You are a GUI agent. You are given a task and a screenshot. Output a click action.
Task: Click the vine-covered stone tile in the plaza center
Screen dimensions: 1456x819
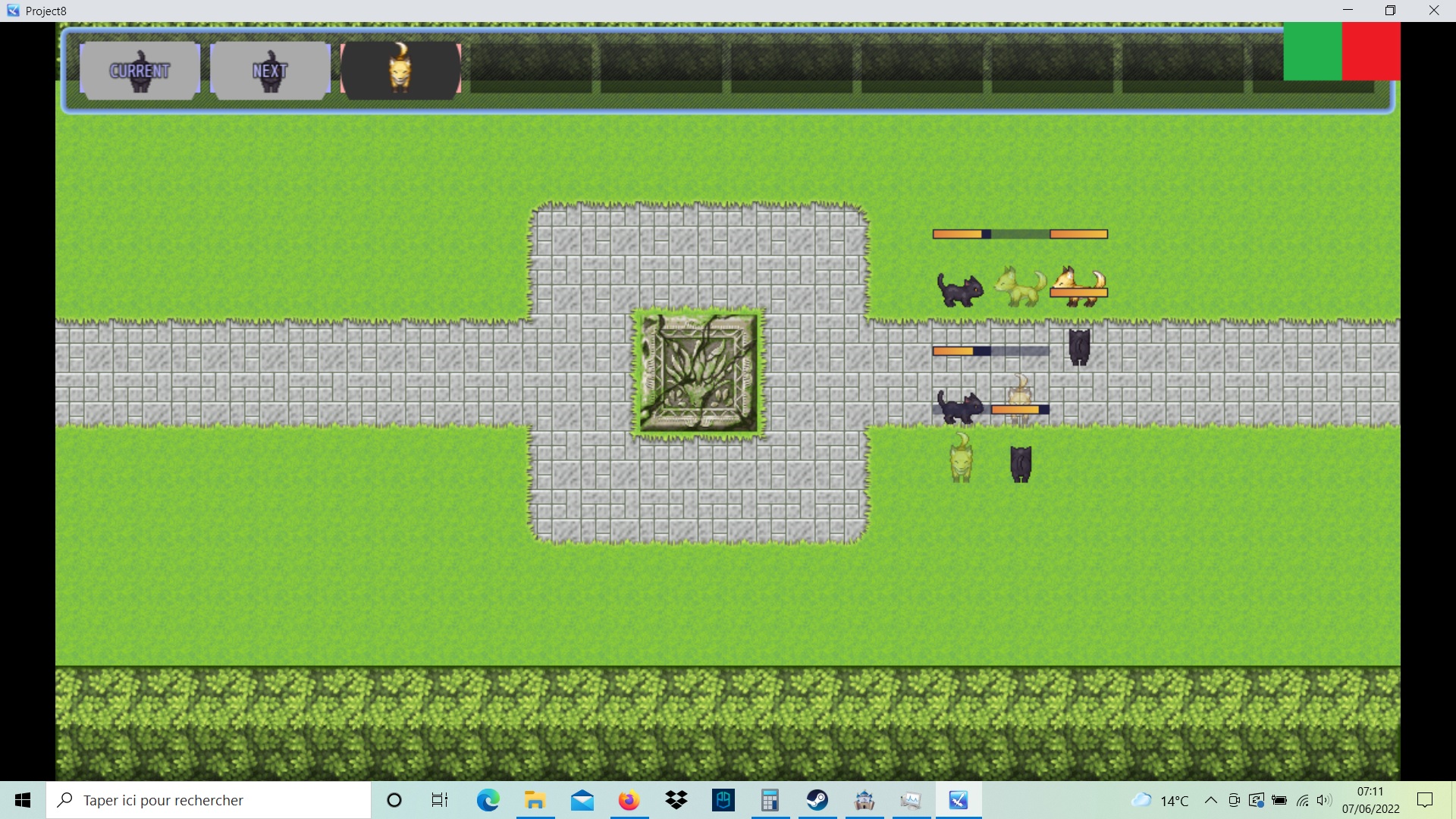point(699,372)
